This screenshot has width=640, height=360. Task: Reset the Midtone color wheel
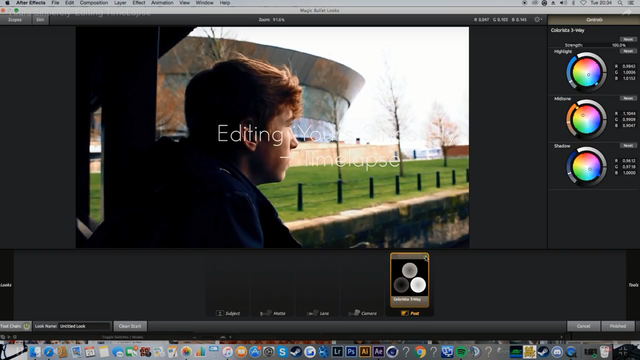coord(628,98)
